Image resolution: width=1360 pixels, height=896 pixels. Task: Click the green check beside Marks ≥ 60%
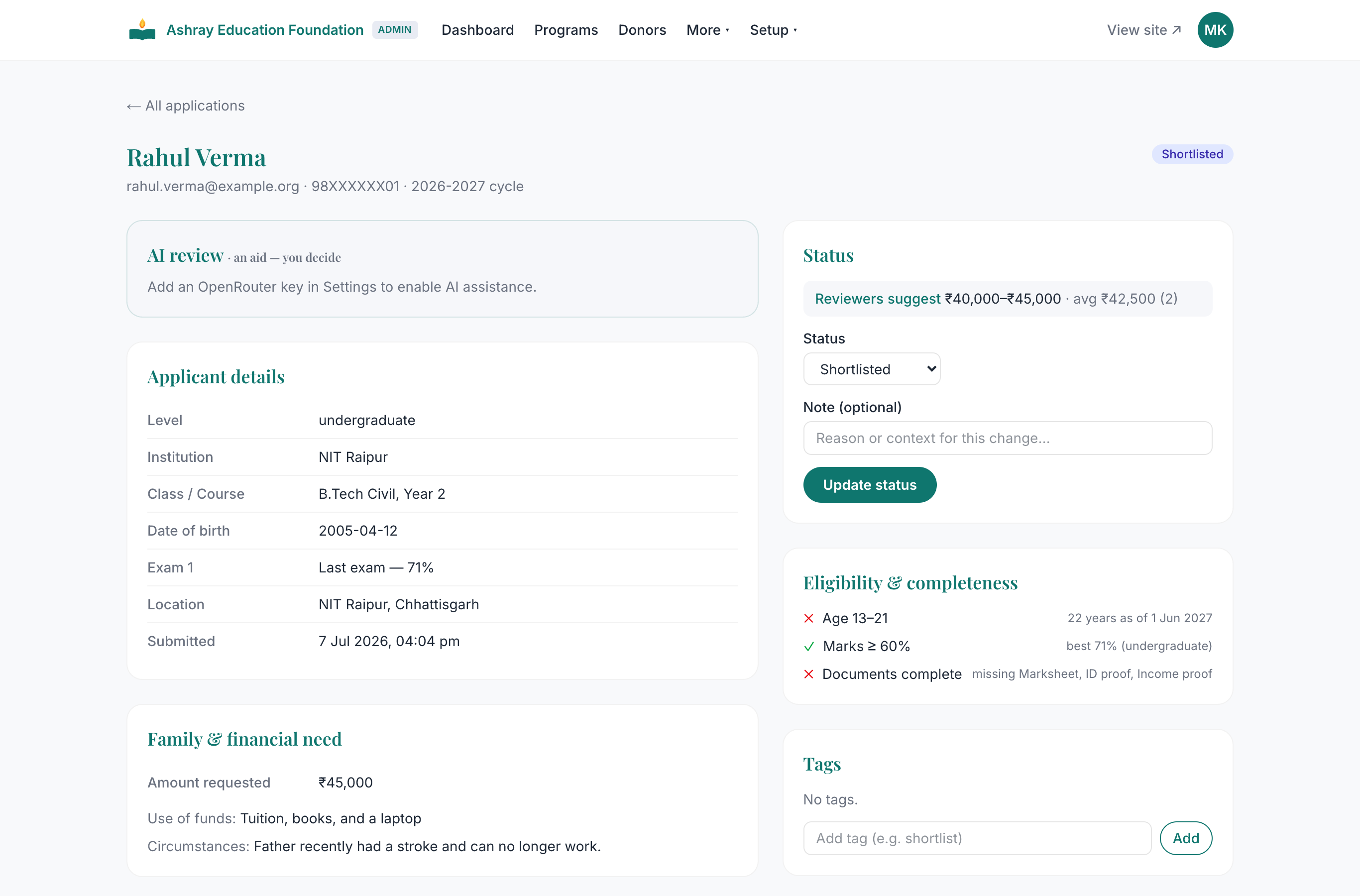pos(808,646)
